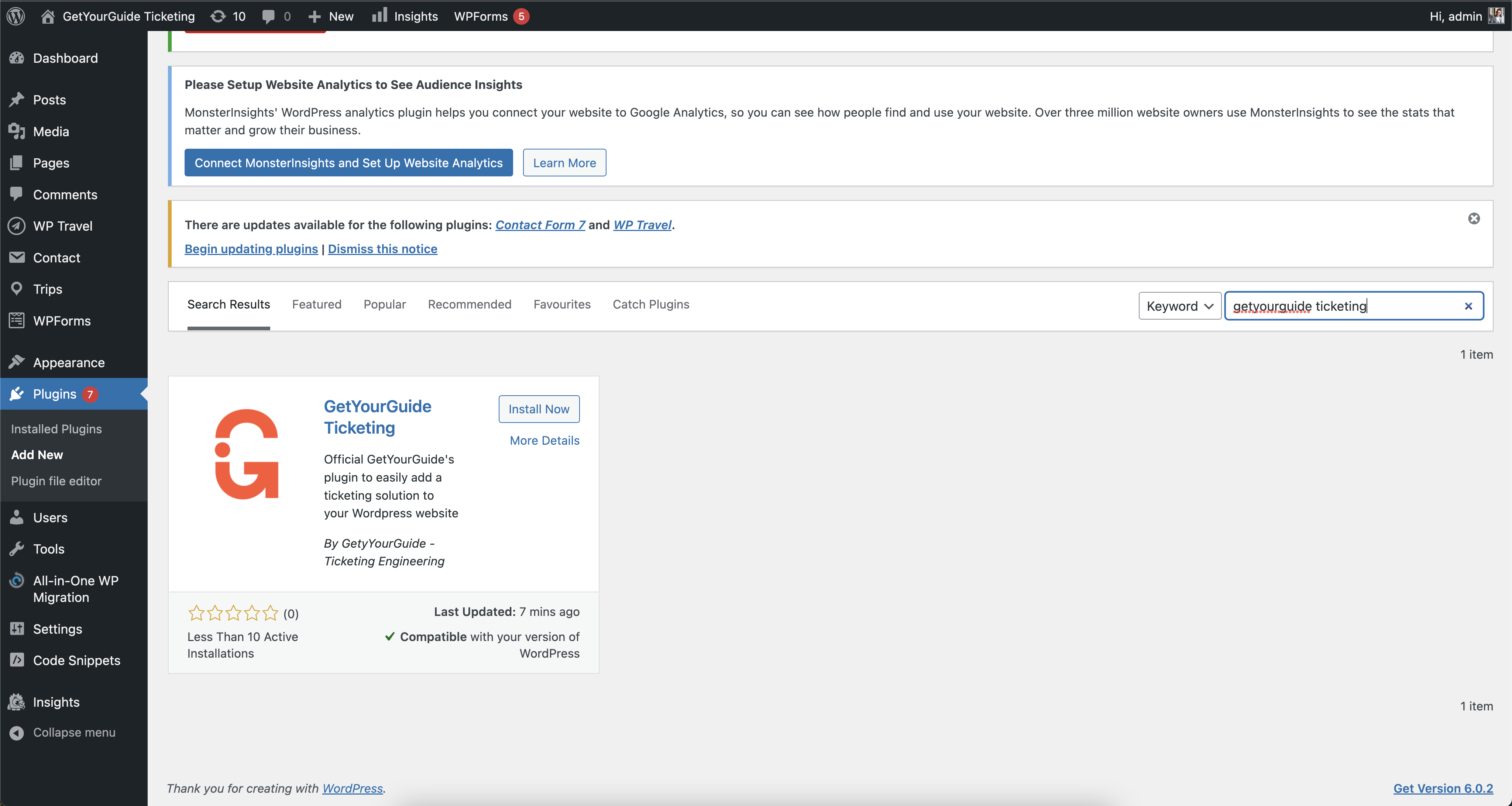The image size is (1512, 806).
Task: Click the WordPress dashboard home icon
Action: tap(46, 15)
